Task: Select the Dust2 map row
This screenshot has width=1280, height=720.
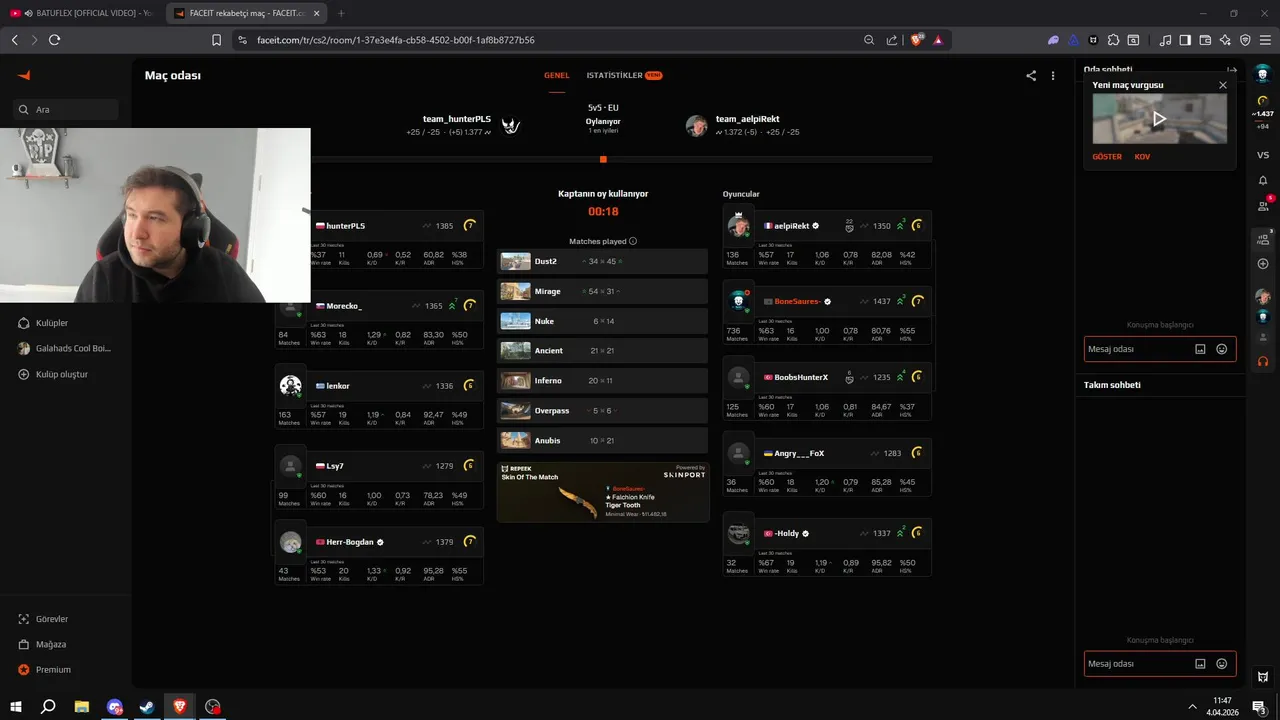Action: point(602,261)
